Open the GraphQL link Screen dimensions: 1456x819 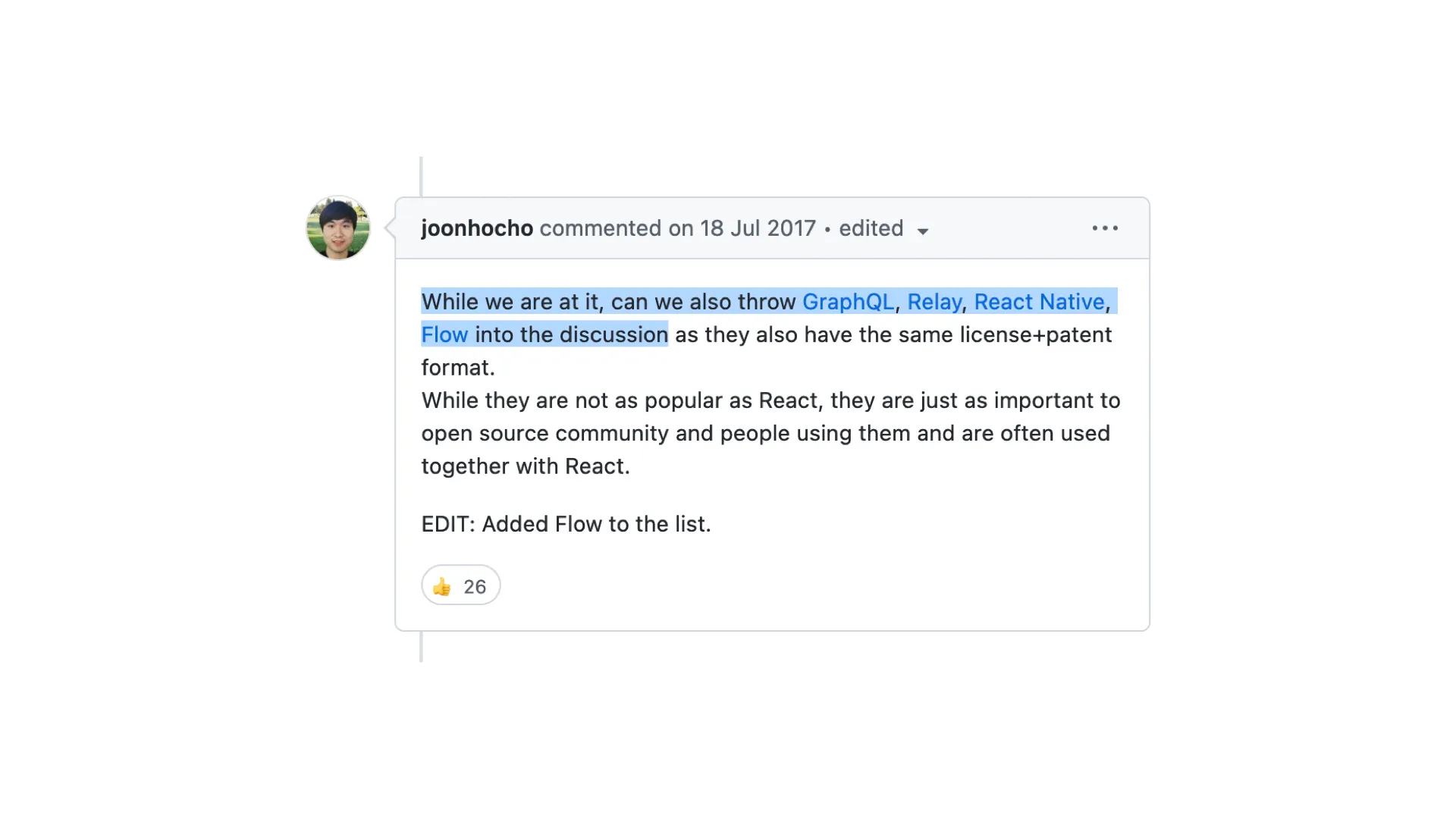click(x=848, y=302)
